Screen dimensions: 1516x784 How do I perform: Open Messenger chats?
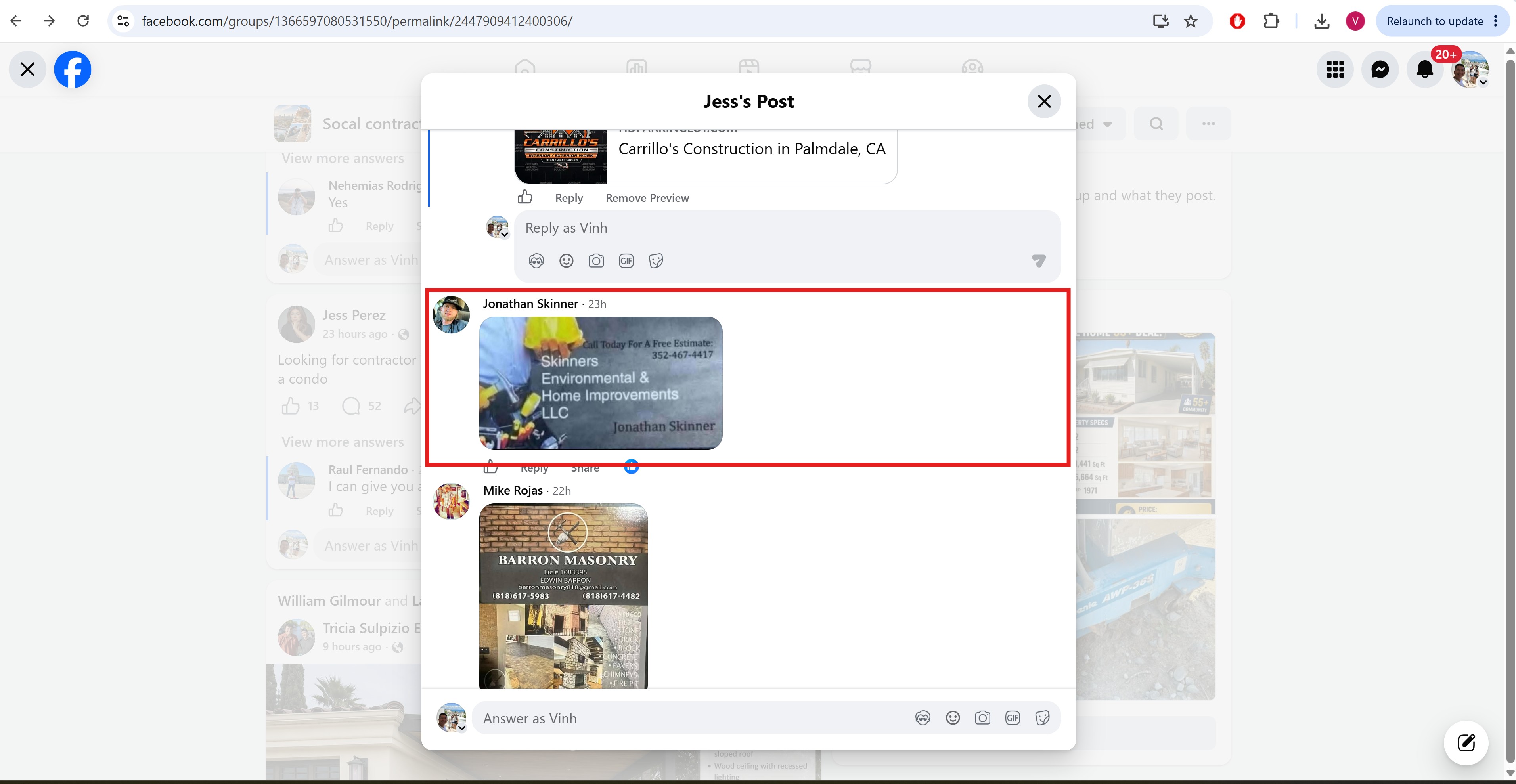click(x=1380, y=69)
